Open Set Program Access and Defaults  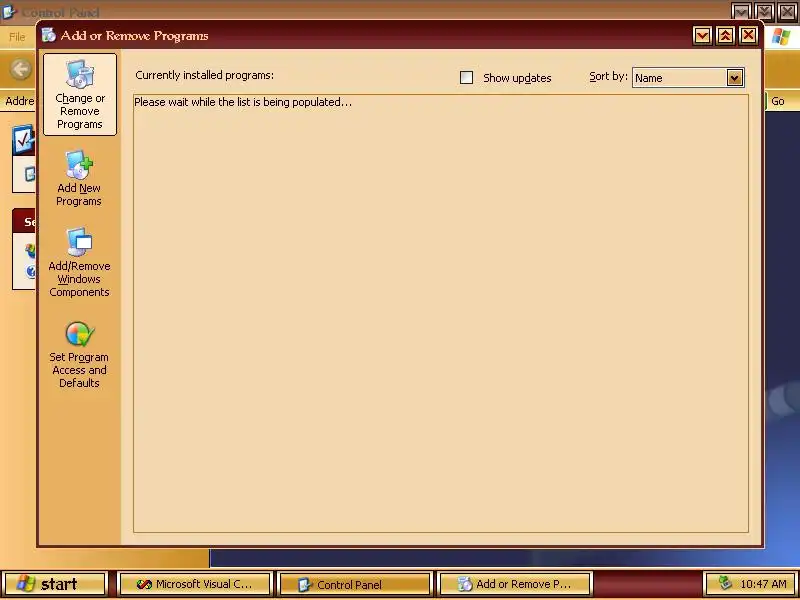79,355
